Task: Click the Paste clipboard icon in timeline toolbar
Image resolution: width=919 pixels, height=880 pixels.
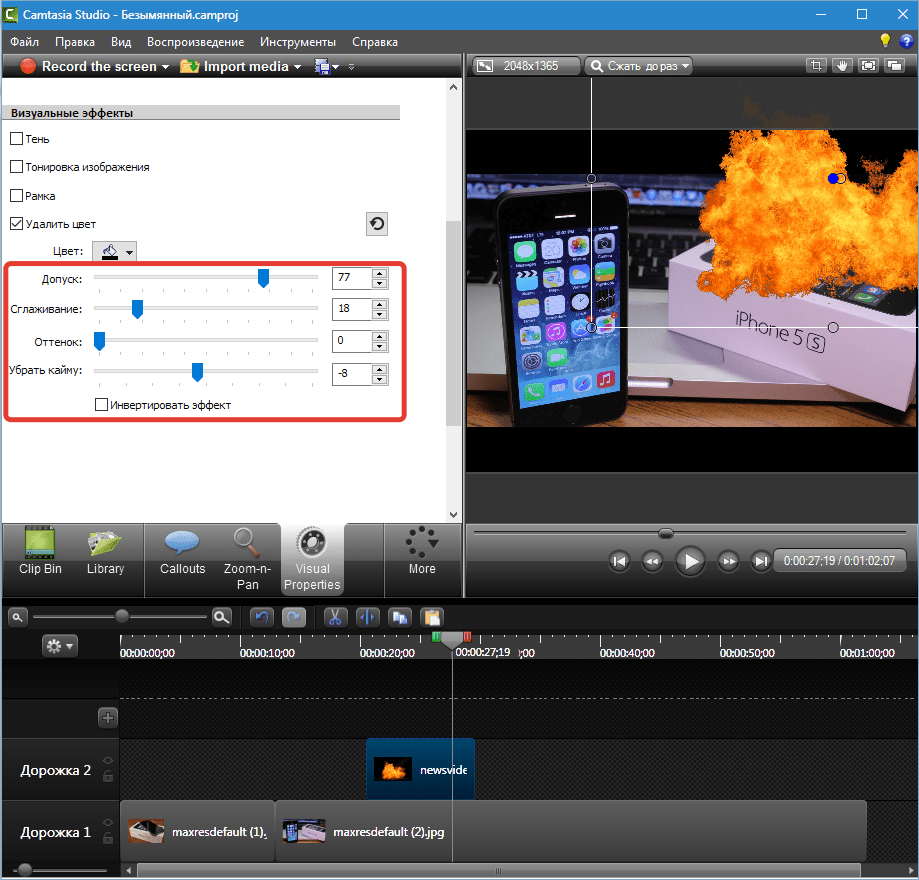Action: [x=432, y=617]
